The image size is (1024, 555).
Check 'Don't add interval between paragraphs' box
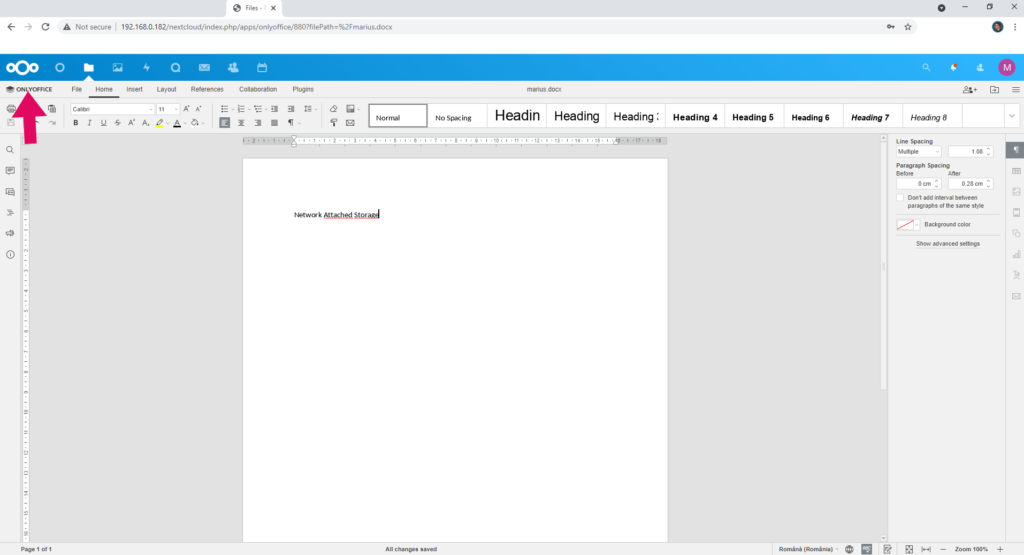[x=900, y=198]
